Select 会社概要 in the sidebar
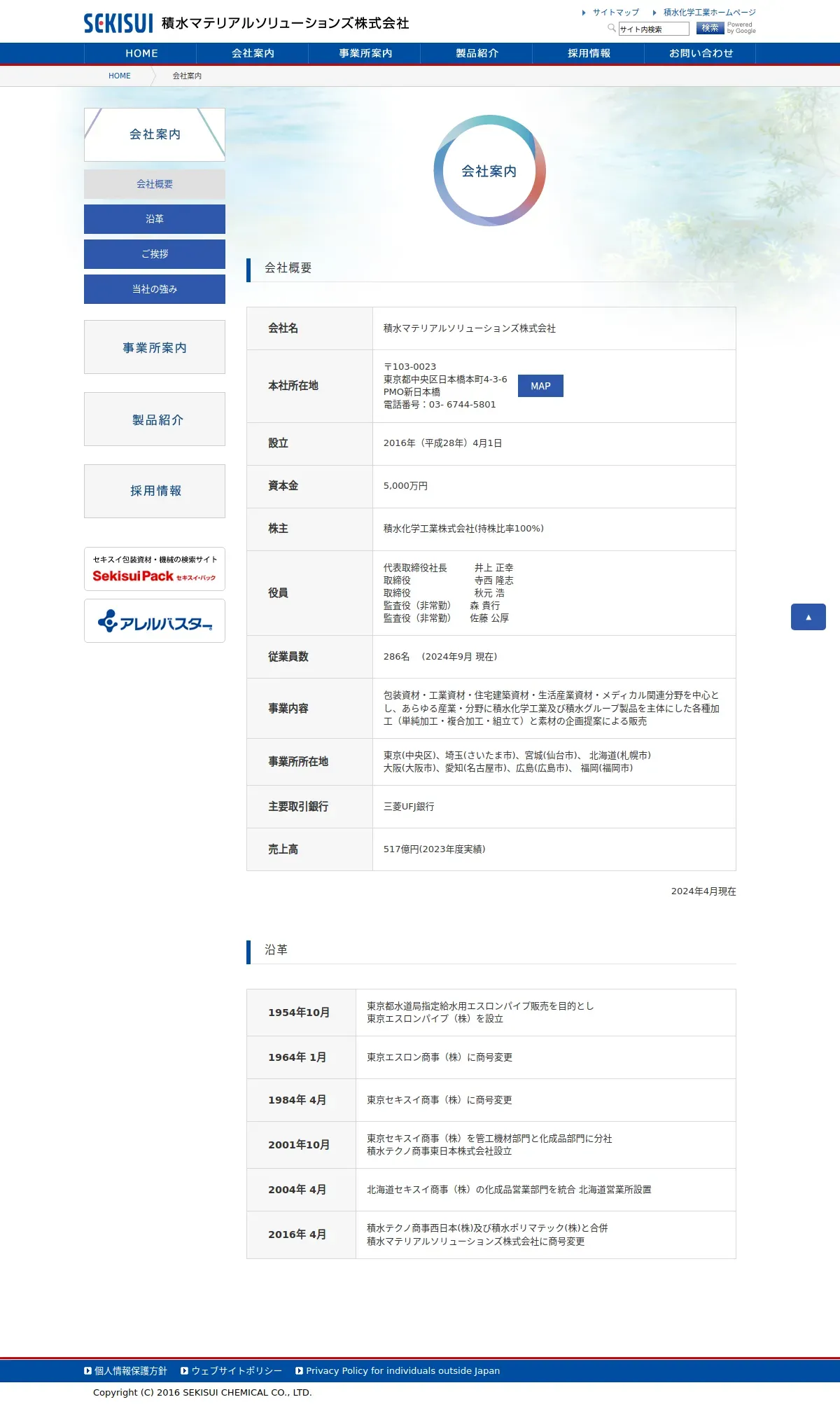840x1404 pixels. click(155, 184)
